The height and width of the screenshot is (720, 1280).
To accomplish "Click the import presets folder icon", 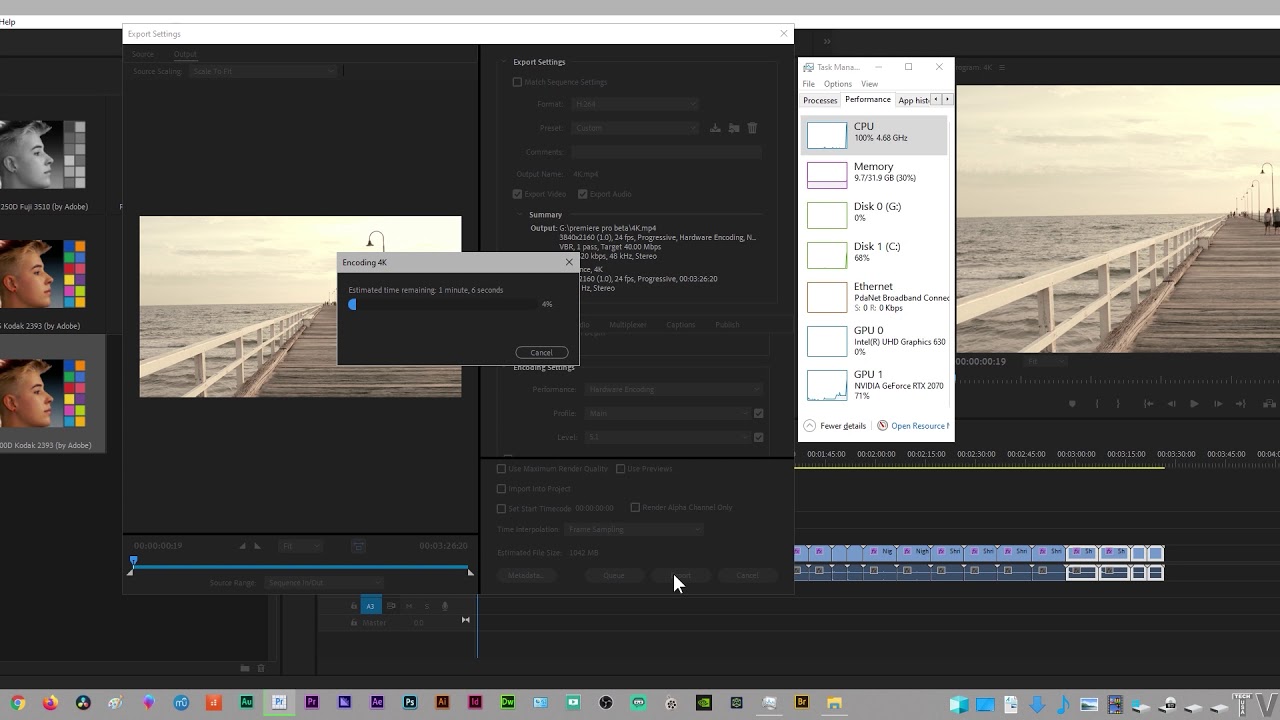I will [734, 128].
